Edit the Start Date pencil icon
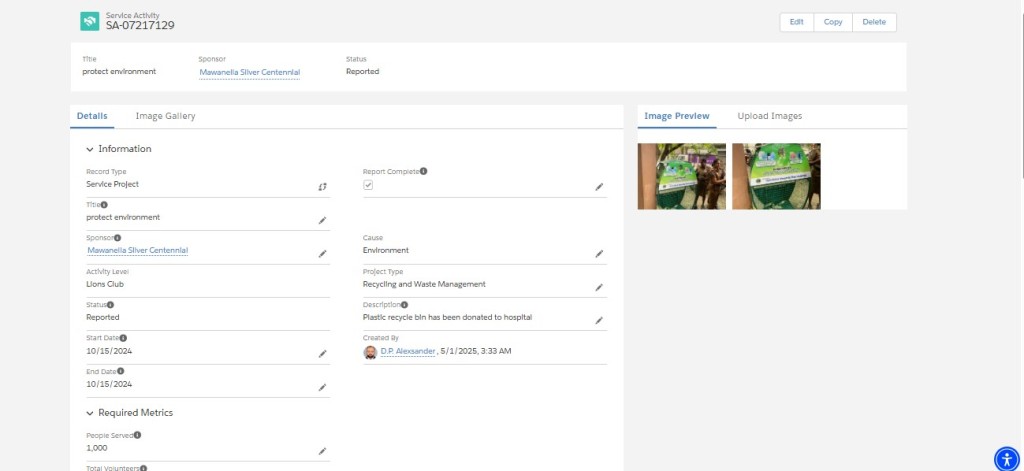 pyautogui.click(x=322, y=353)
